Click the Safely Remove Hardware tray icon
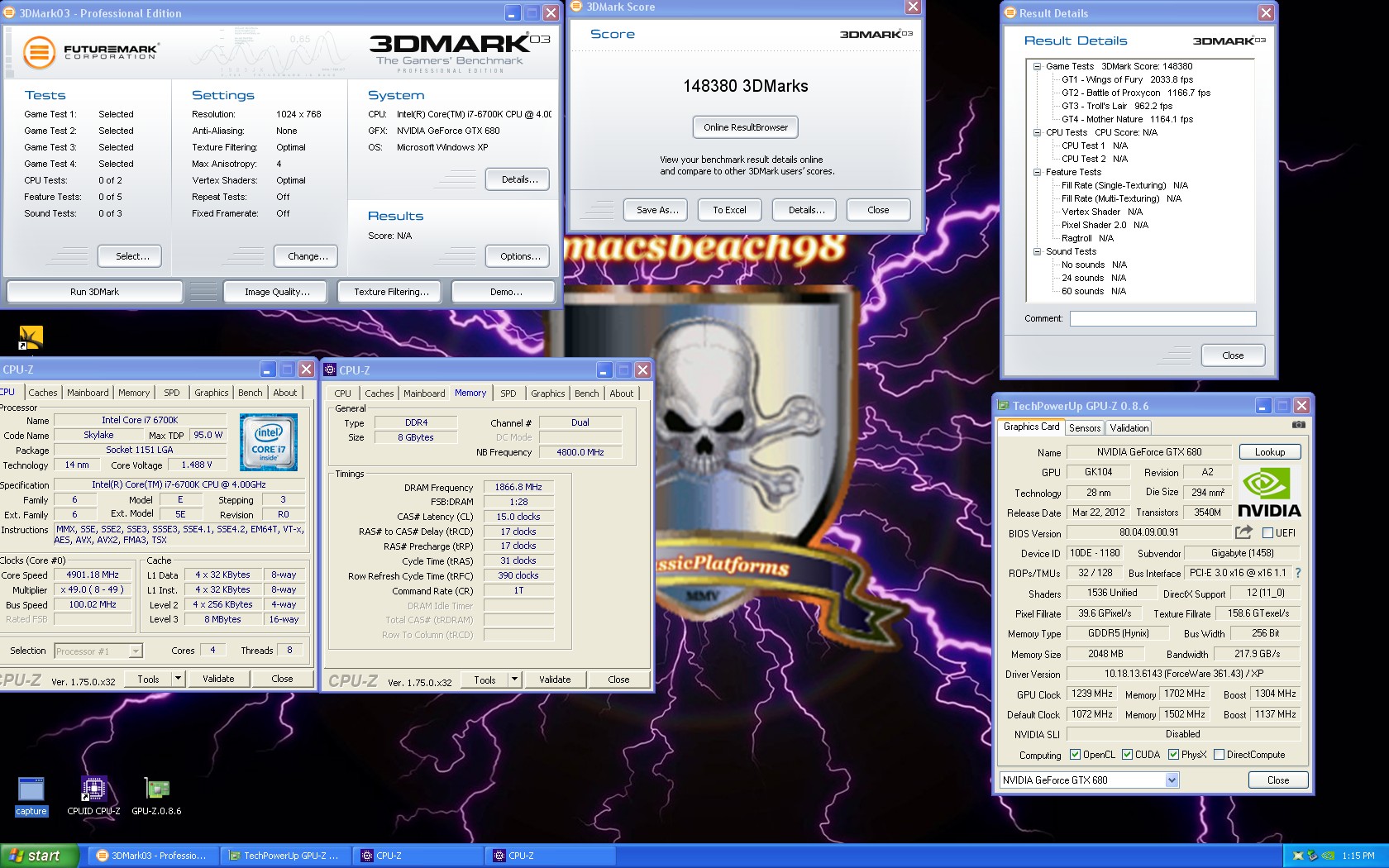 [x=1312, y=856]
